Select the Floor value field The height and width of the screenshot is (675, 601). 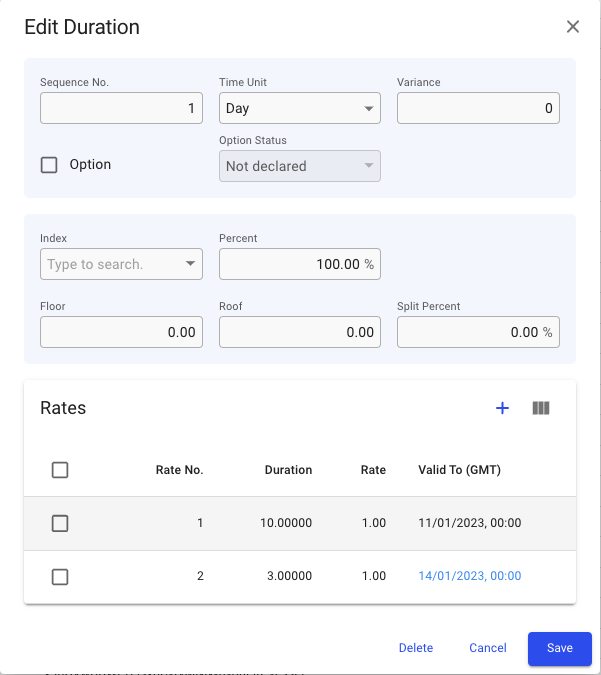[x=121, y=332]
